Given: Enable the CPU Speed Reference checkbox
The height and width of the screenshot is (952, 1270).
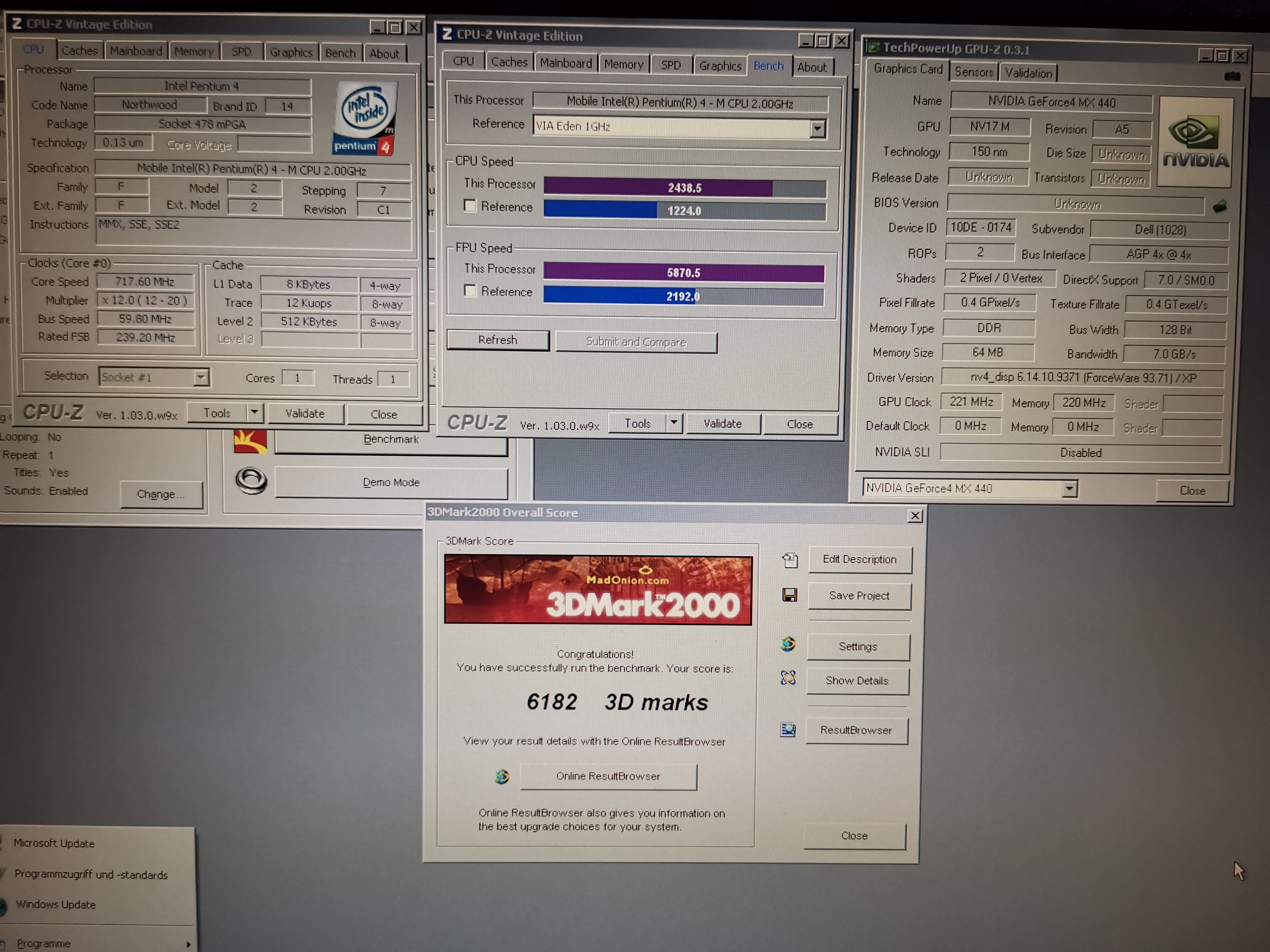Looking at the screenshot, I should point(470,206).
